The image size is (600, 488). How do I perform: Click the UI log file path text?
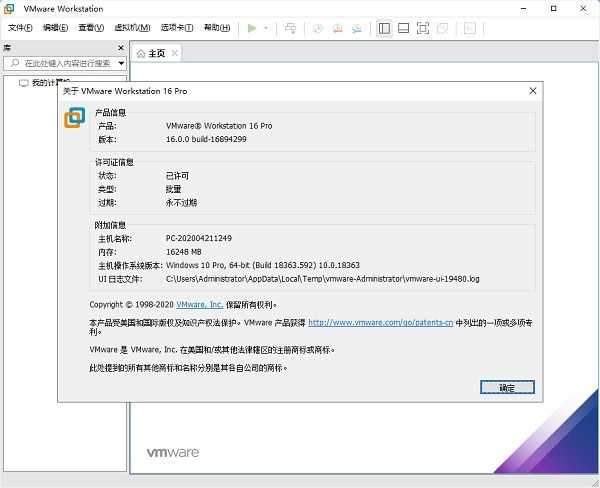323,279
